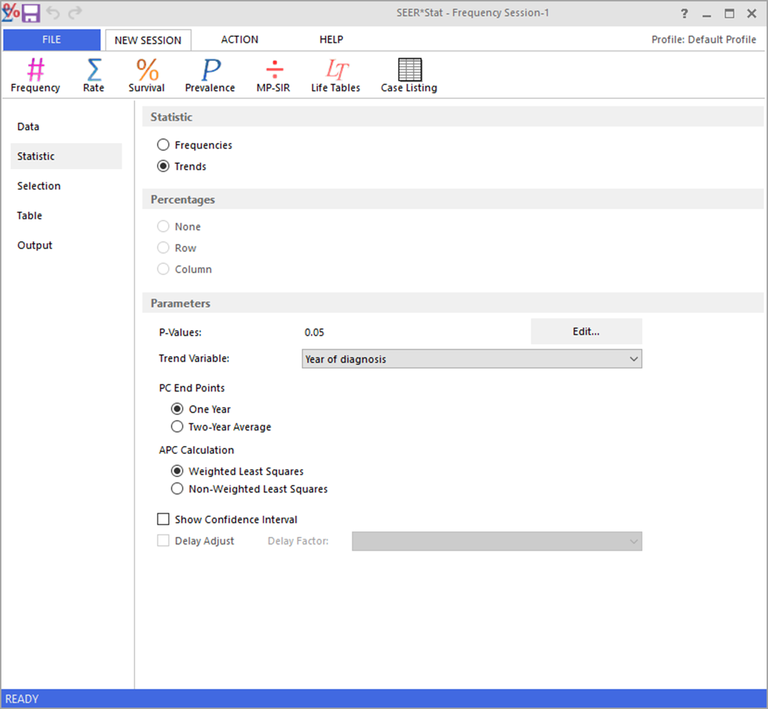Expand the Trend Variable dropdown
Screen dimensions: 768x709
coord(471,359)
